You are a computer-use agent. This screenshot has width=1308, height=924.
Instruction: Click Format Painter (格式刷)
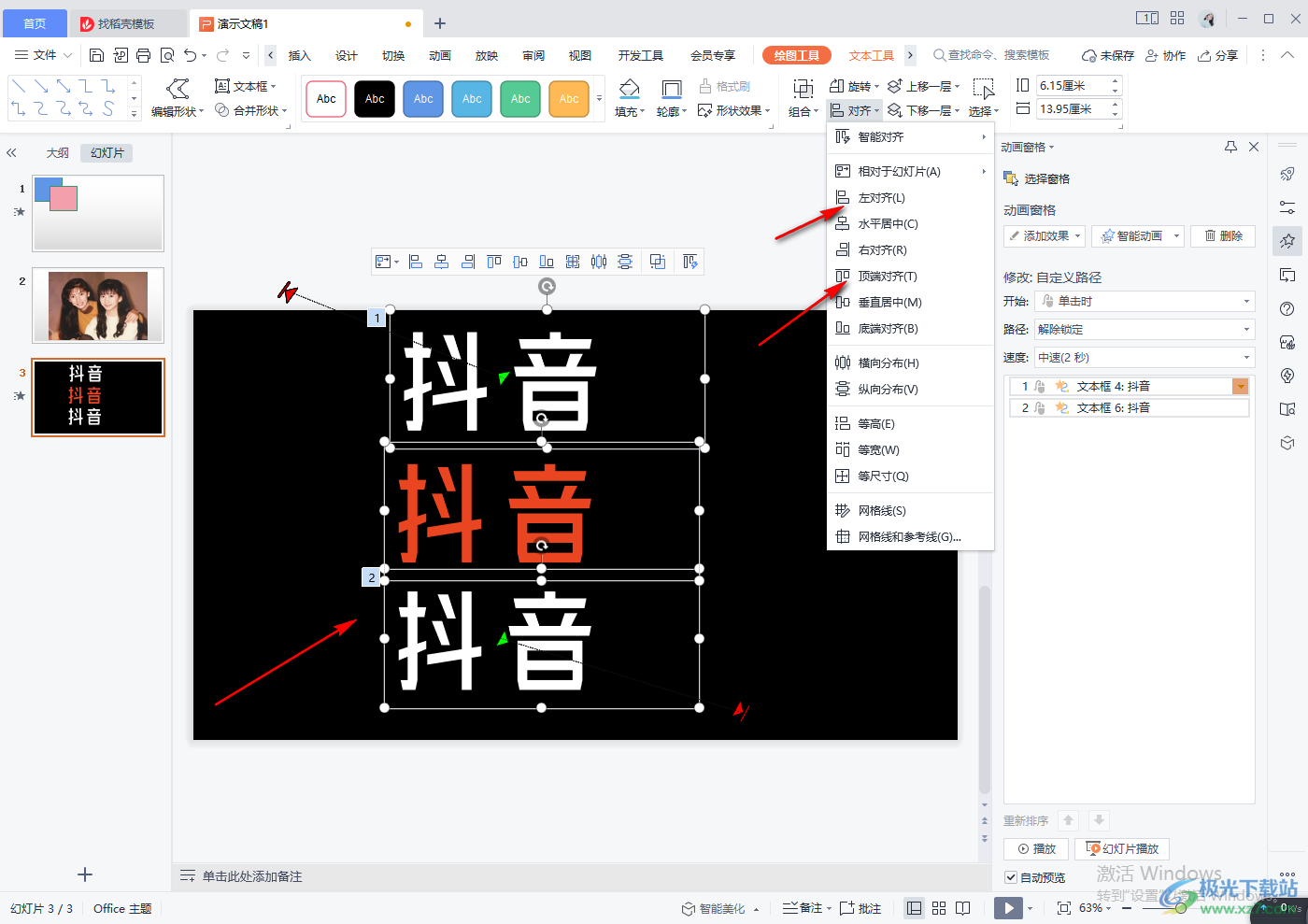pos(724,86)
